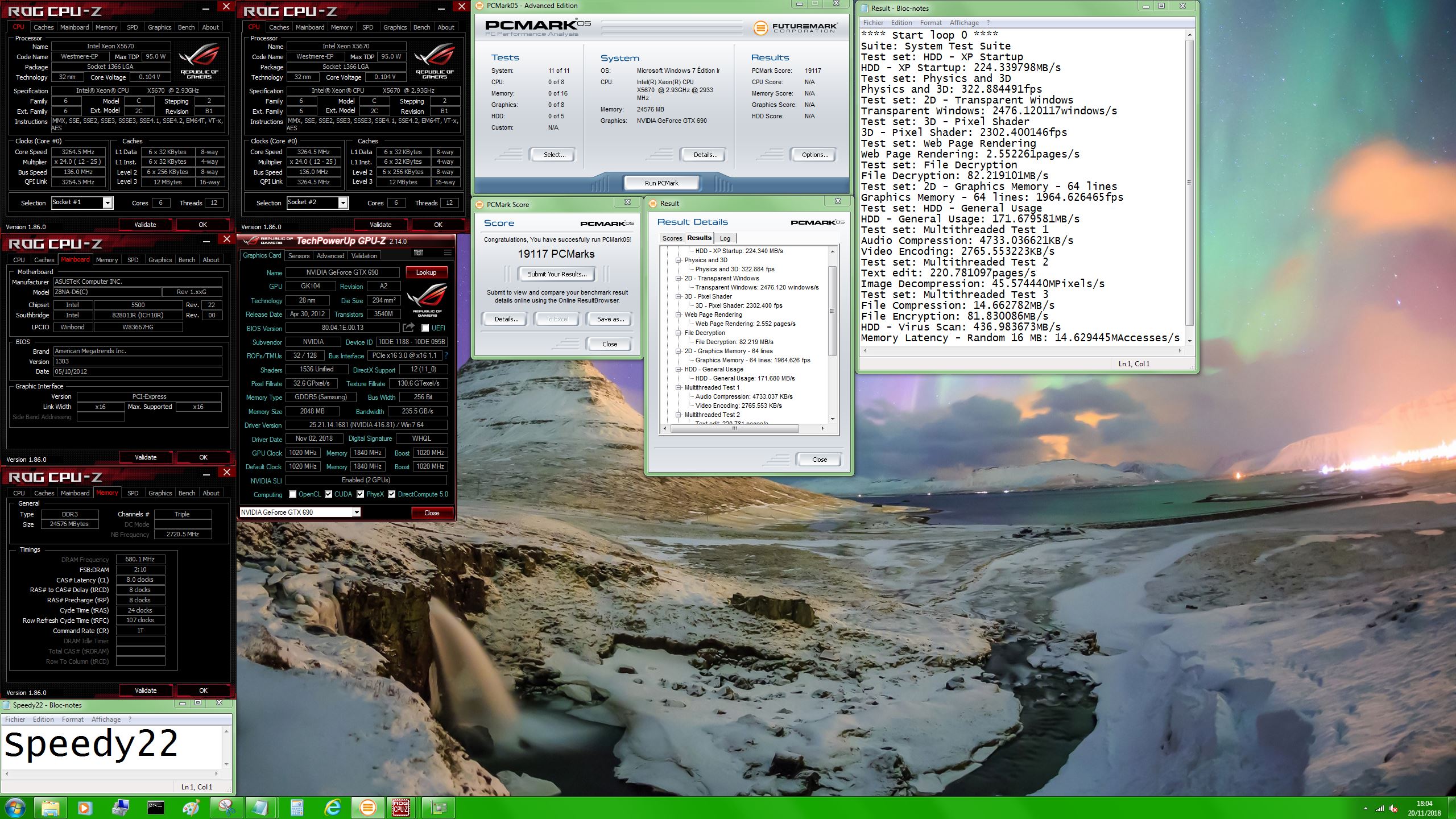Image resolution: width=1456 pixels, height=819 pixels.
Task: Click the BIOS export share icon in GPU-Z
Action: tap(408, 328)
